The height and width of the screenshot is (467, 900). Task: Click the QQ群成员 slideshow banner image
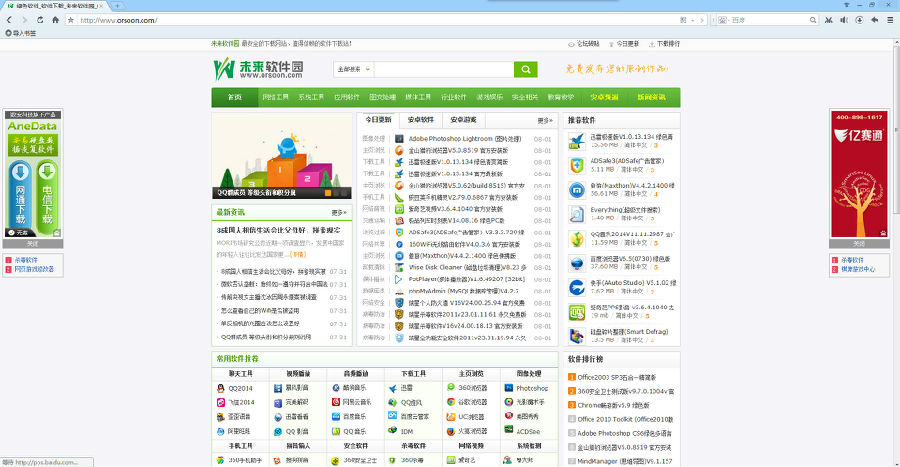(x=281, y=156)
